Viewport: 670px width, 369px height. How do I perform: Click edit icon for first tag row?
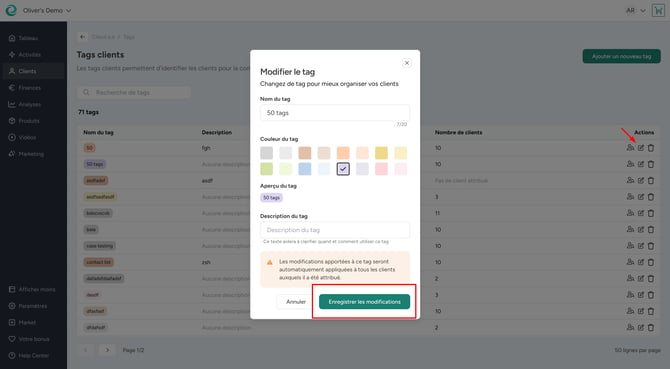coord(641,148)
